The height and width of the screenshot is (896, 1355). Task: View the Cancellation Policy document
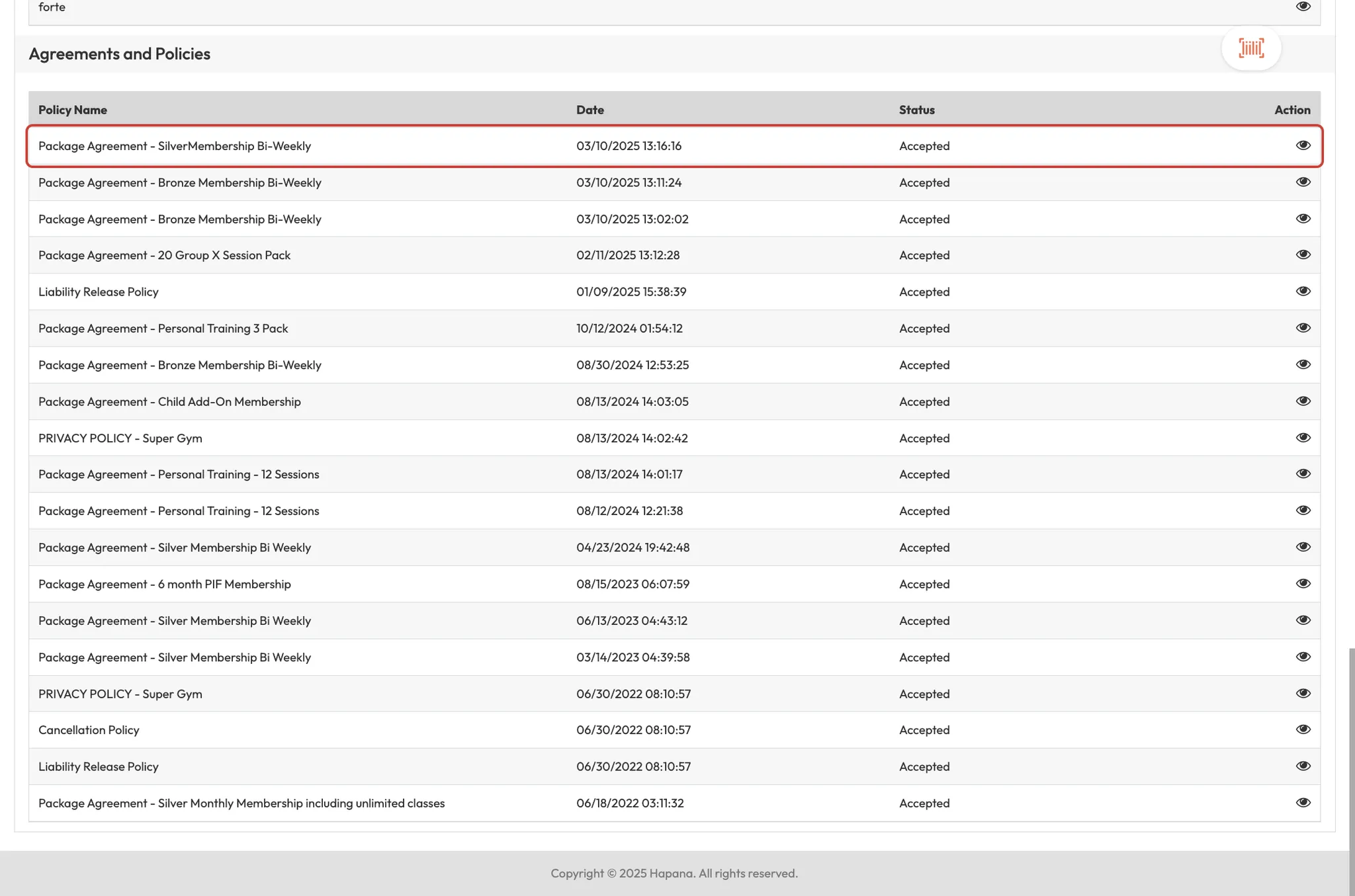tap(1303, 729)
